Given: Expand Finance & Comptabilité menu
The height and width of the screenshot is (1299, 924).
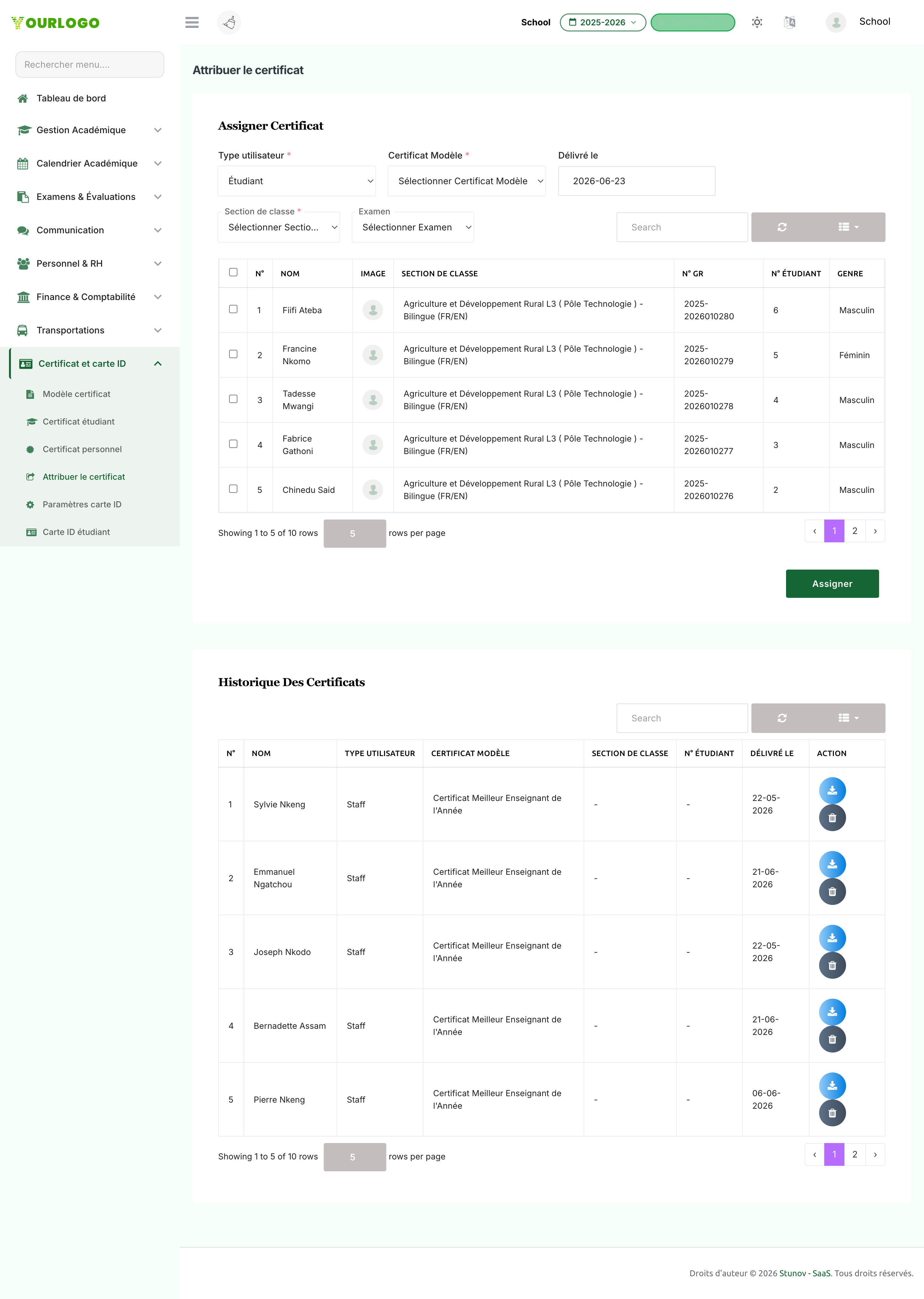Looking at the screenshot, I should [x=90, y=297].
